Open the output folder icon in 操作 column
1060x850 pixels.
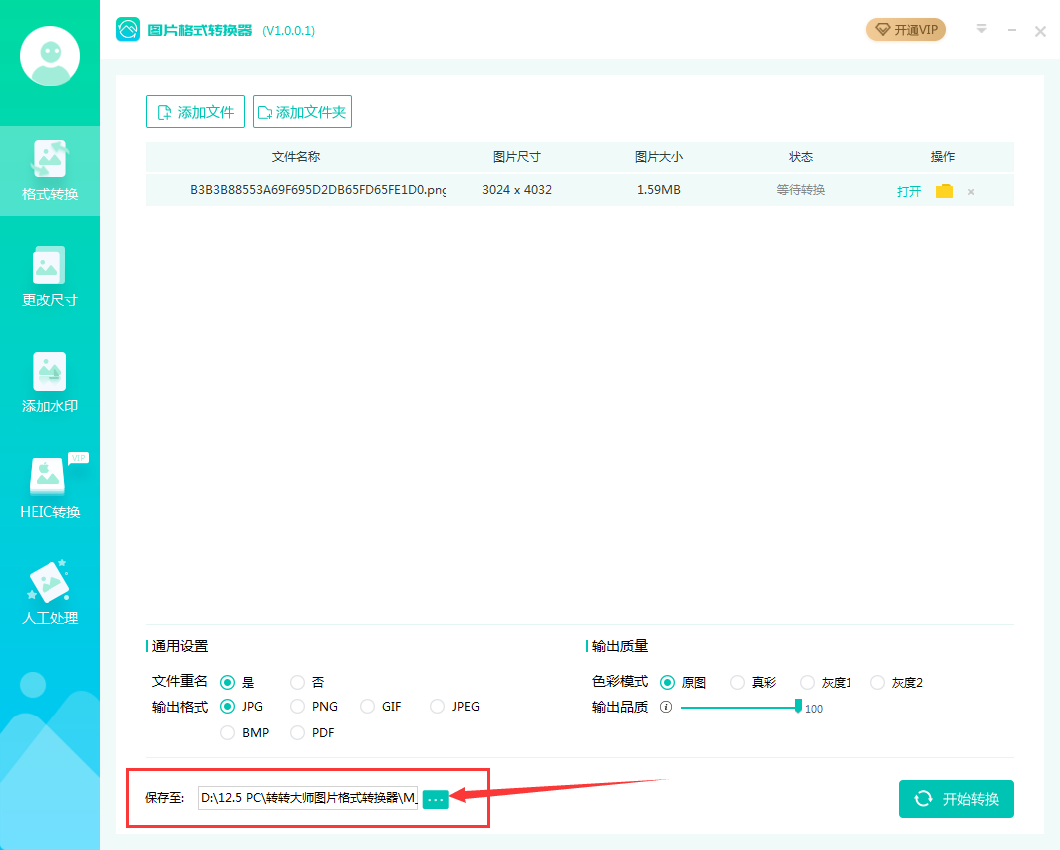[x=944, y=190]
